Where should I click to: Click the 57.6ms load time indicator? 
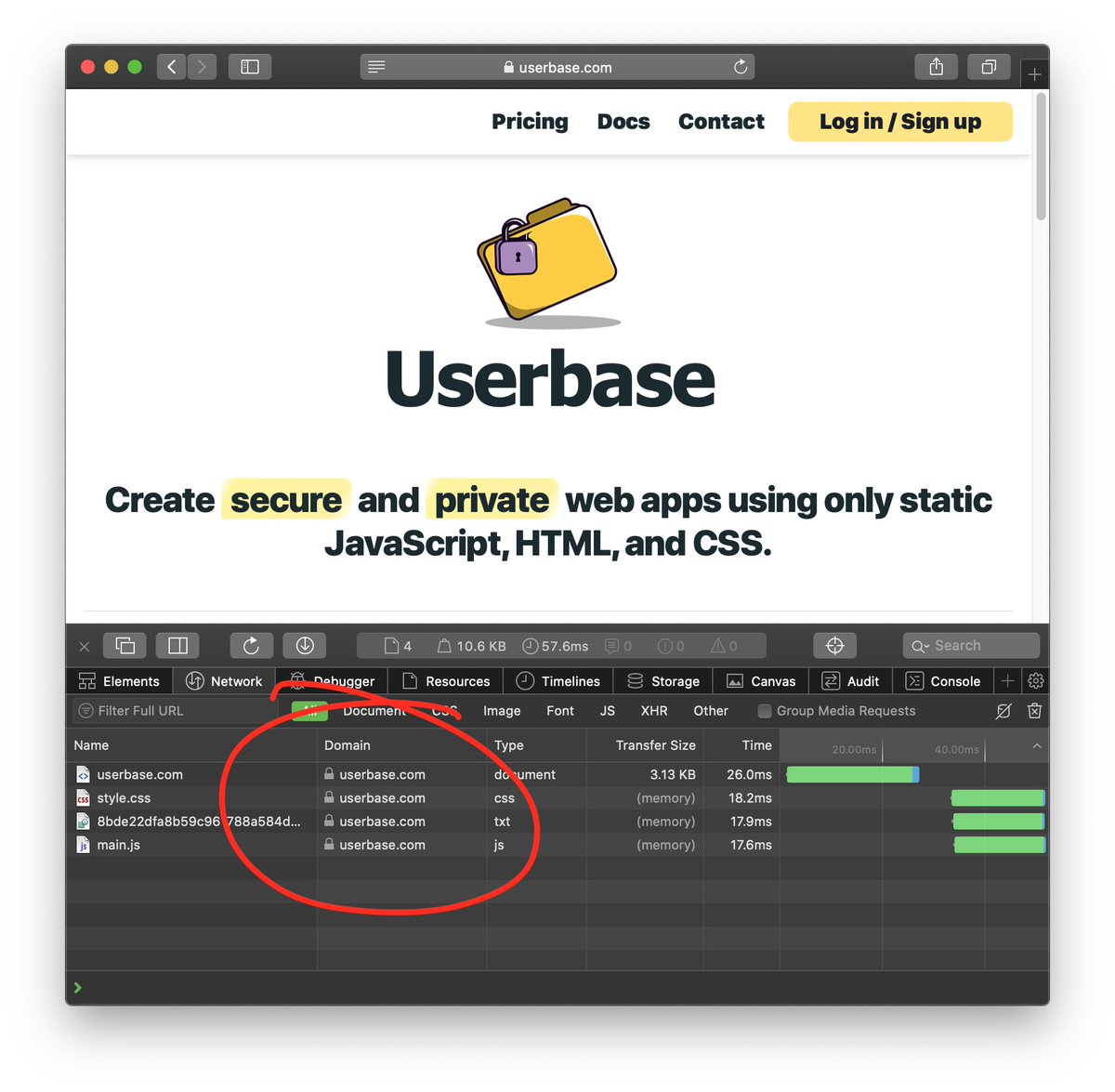556,646
